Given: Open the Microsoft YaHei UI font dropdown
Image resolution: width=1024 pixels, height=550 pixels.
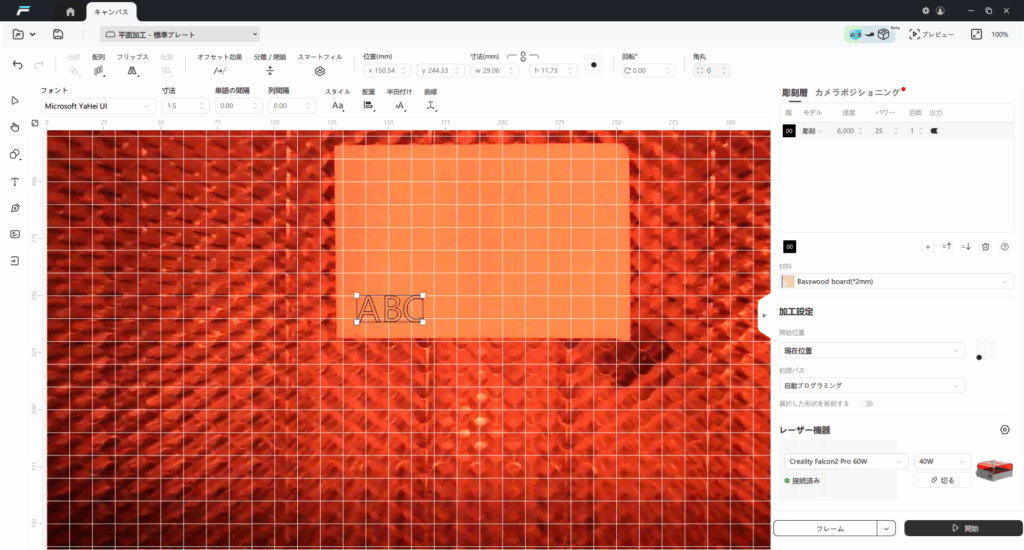Looking at the screenshot, I should point(97,106).
